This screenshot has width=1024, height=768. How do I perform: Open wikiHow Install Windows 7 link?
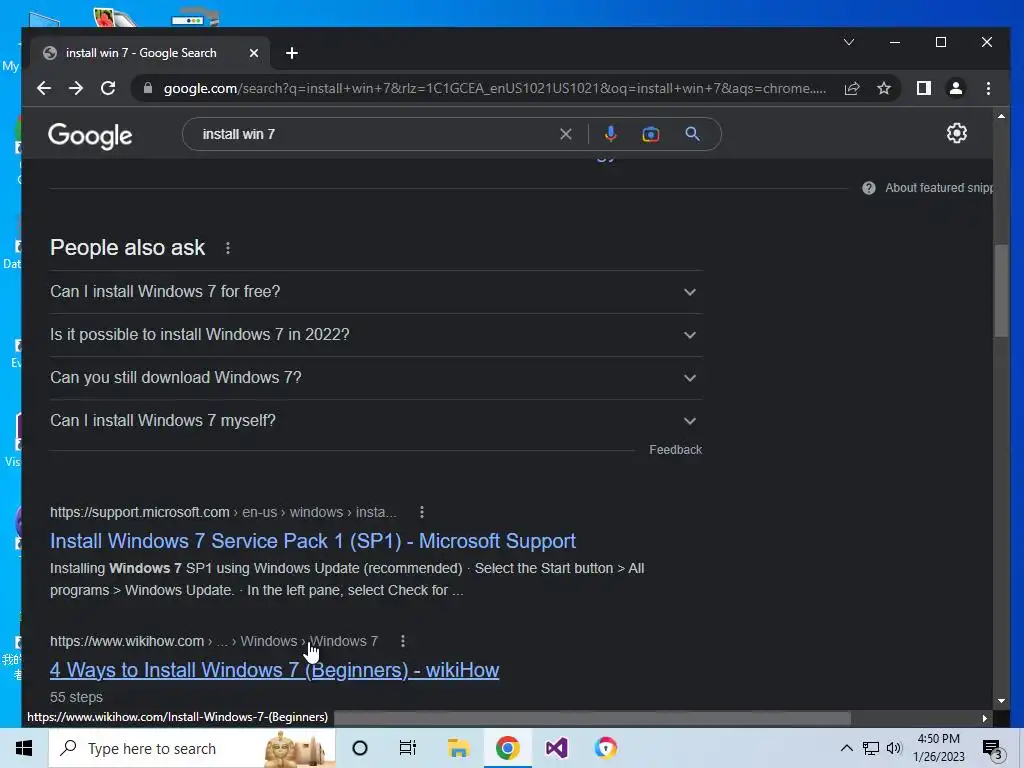click(274, 670)
